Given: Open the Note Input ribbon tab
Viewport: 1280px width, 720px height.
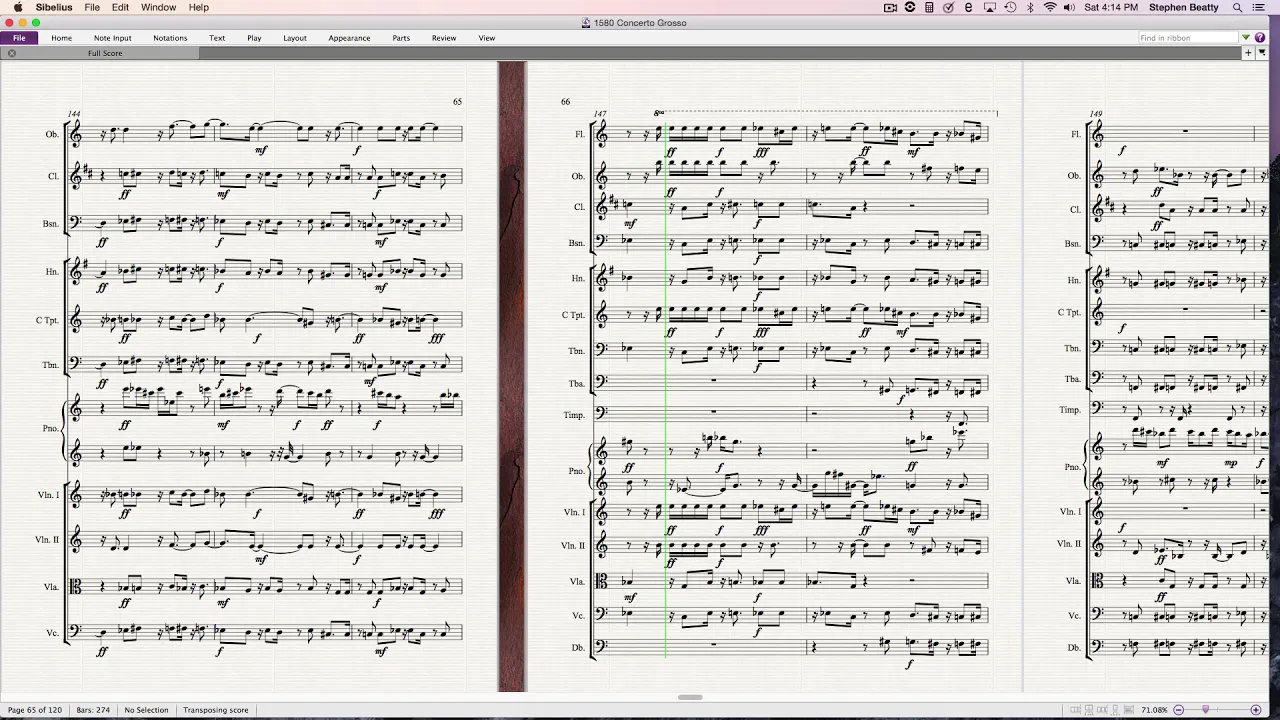Looking at the screenshot, I should click(x=113, y=38).
